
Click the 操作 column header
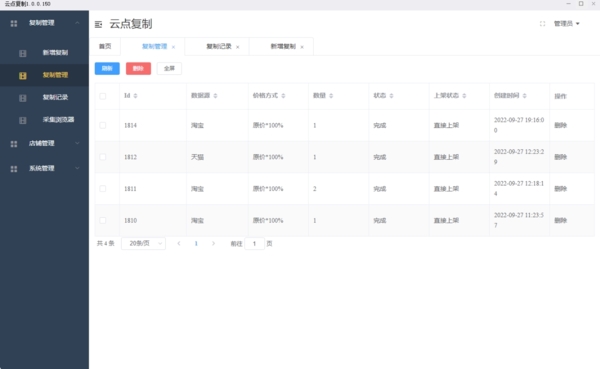561,96
